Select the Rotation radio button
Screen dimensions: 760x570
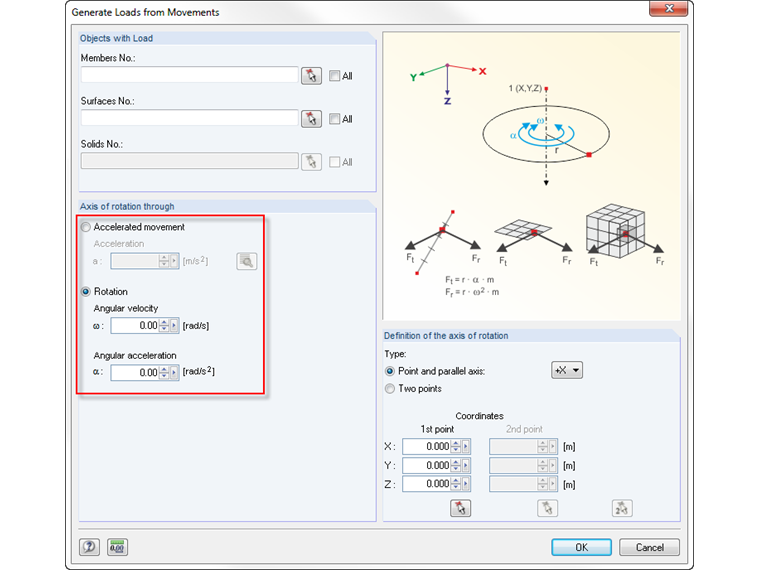click(x=86, y=291)
